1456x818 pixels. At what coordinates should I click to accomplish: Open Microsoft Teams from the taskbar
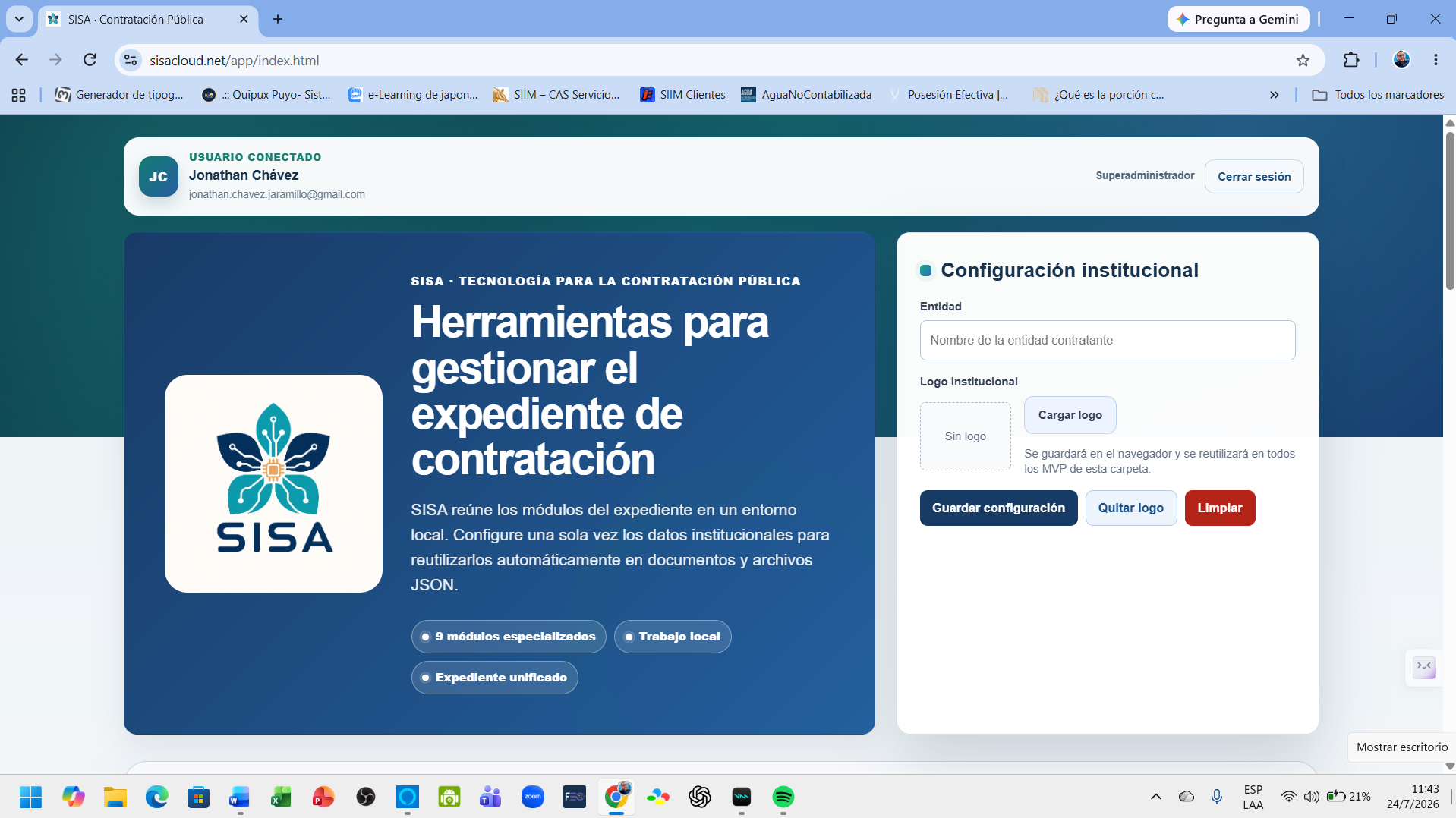point(490,797)
